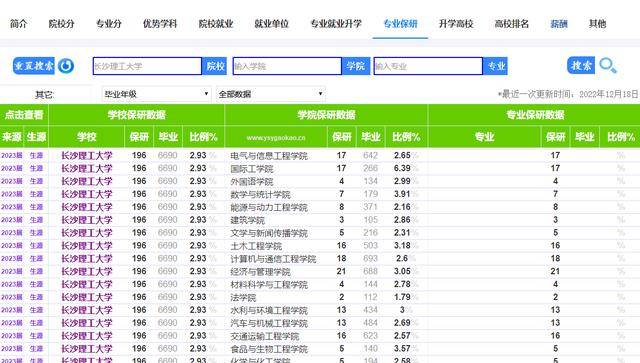Click the 点击查看 header cell
The image size is (640, 363).
click(24, 115)
